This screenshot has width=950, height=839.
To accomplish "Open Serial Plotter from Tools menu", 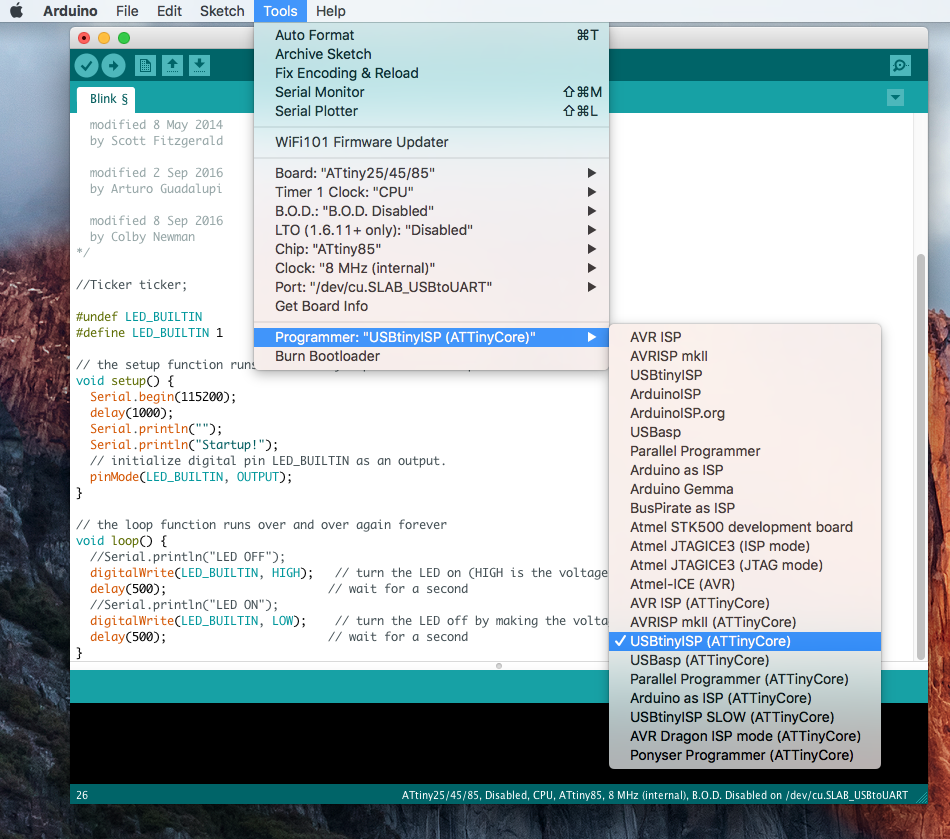I will coord(431,111).
